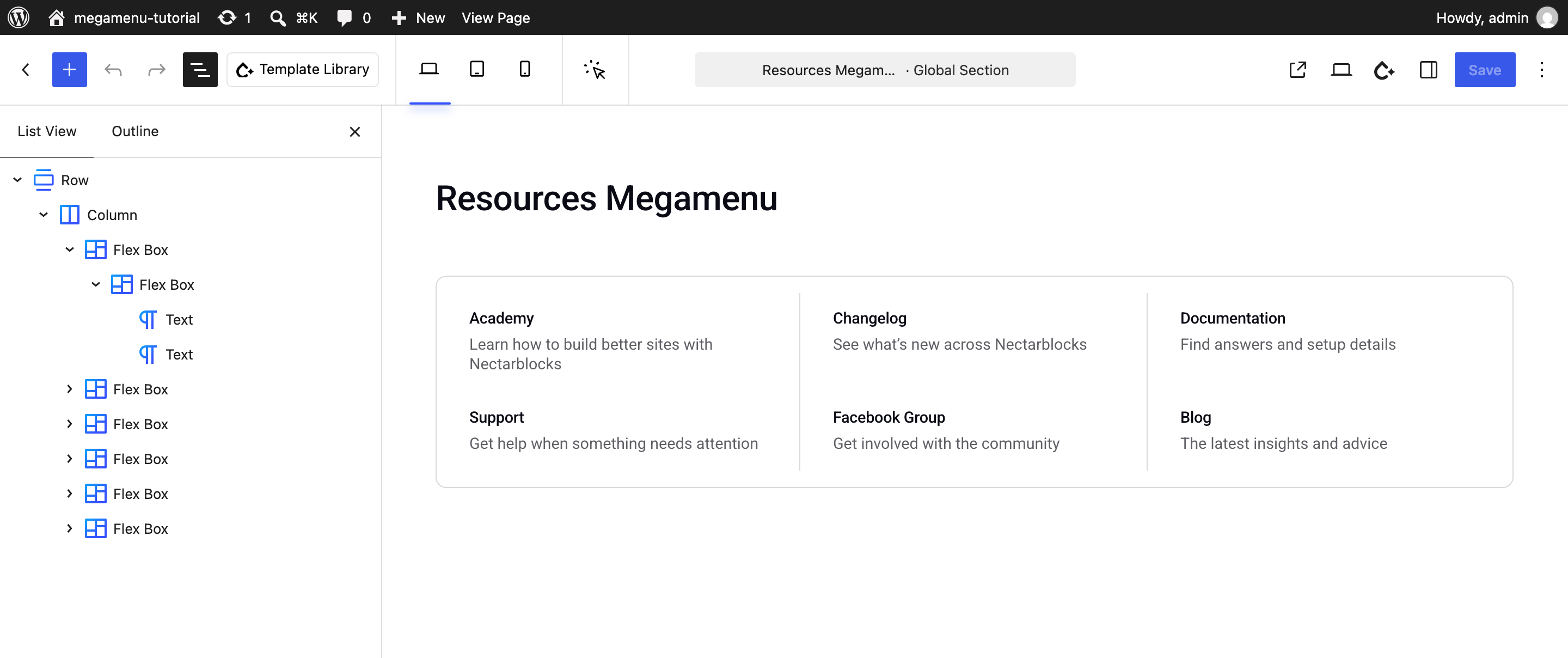Viewport: 1568px width, 658px height.
Task: Click the Resources Megamenu page heading
Action: point(607,198)
